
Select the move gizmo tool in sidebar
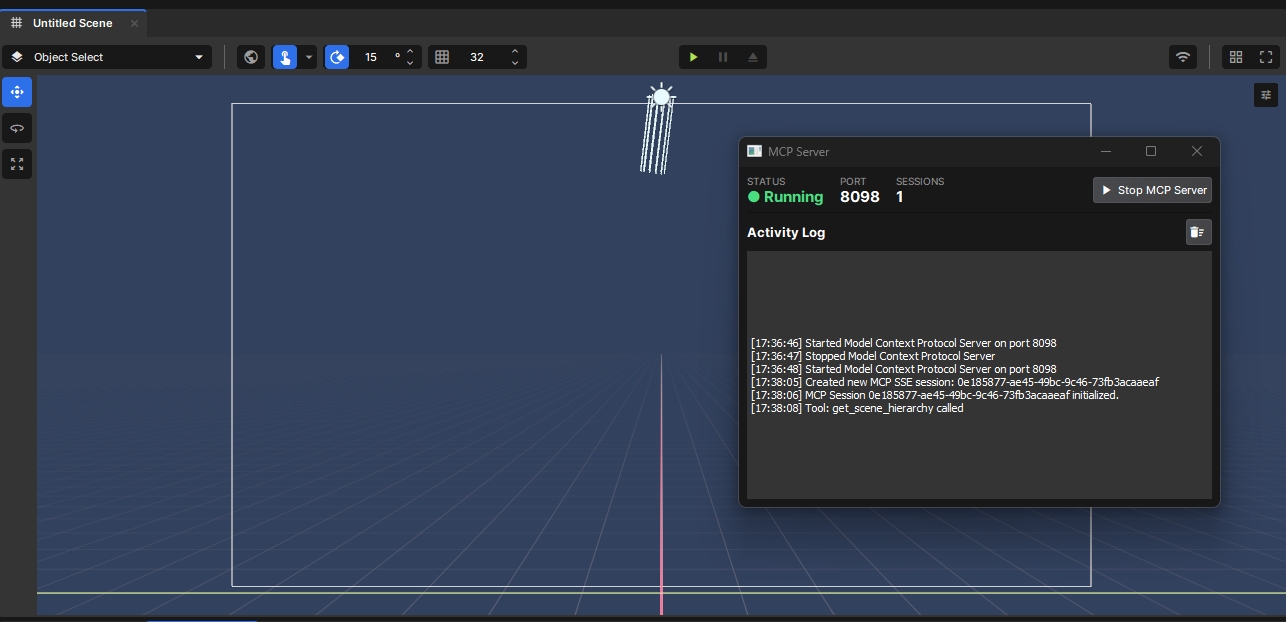[x=17, y=92]
